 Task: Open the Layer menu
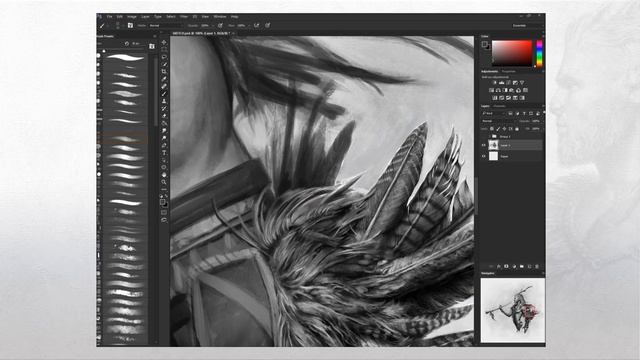coord(145,17)
